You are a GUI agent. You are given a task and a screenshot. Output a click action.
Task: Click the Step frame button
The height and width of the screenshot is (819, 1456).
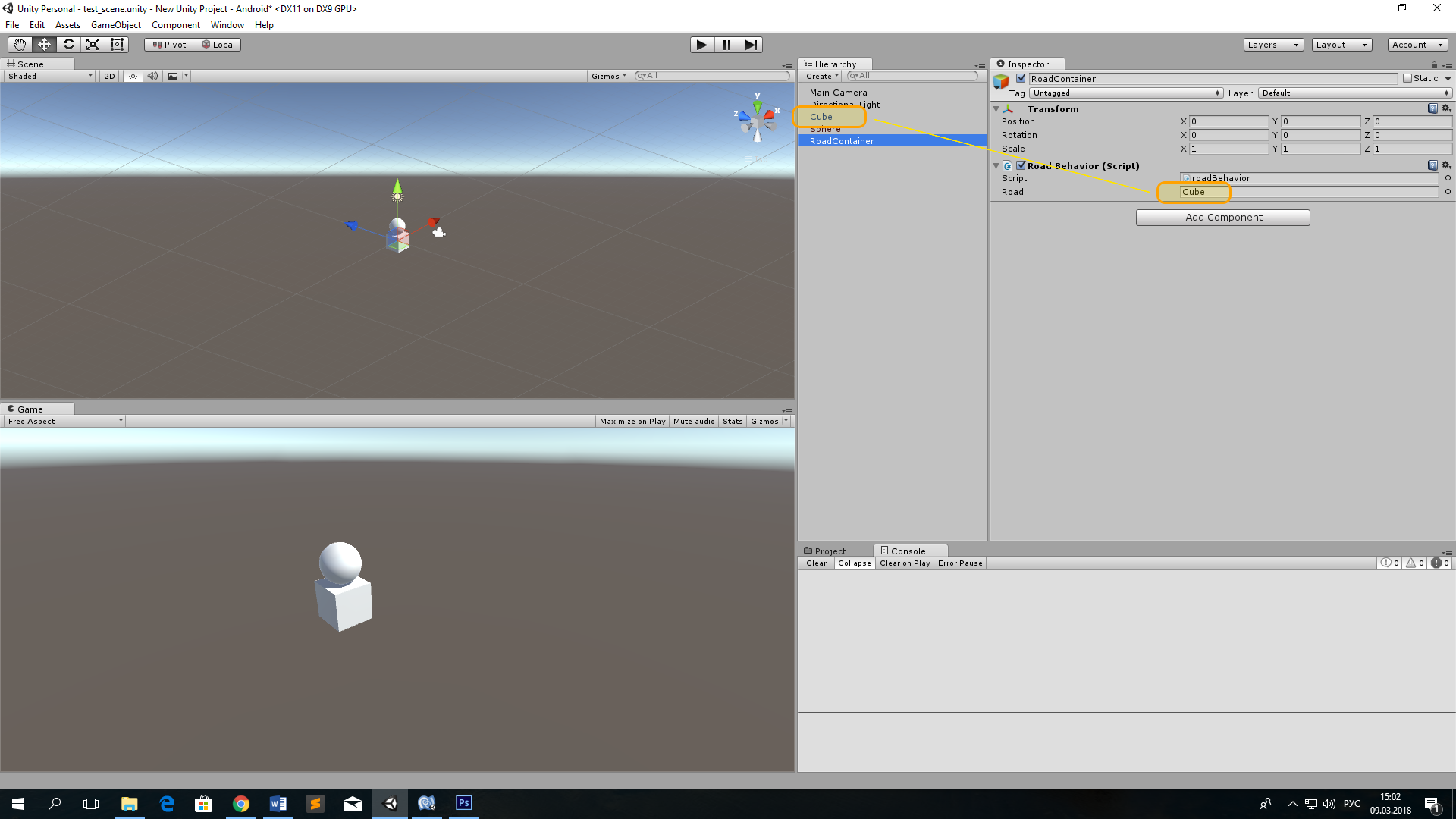751,45
